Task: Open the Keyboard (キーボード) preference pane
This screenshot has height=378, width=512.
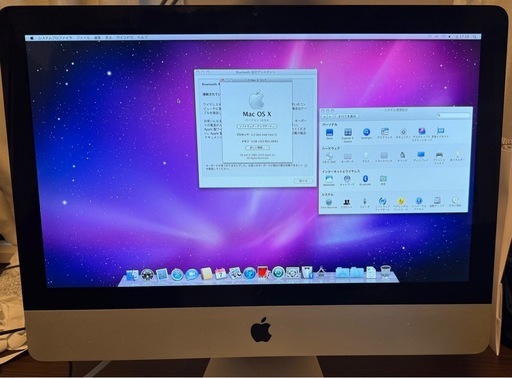Action: pyautogui.click(x=347, y=157)
